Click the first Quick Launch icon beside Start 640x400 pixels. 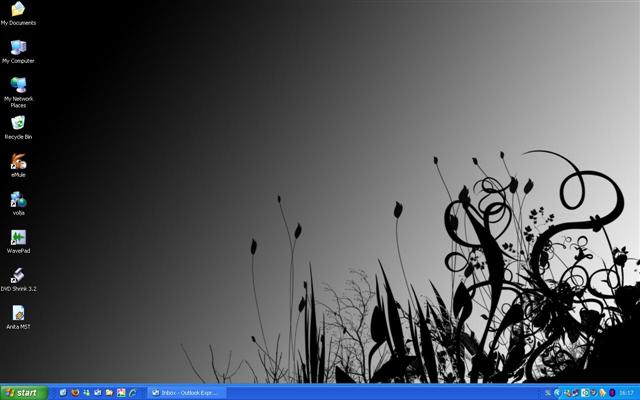click(x=63, y=393)
